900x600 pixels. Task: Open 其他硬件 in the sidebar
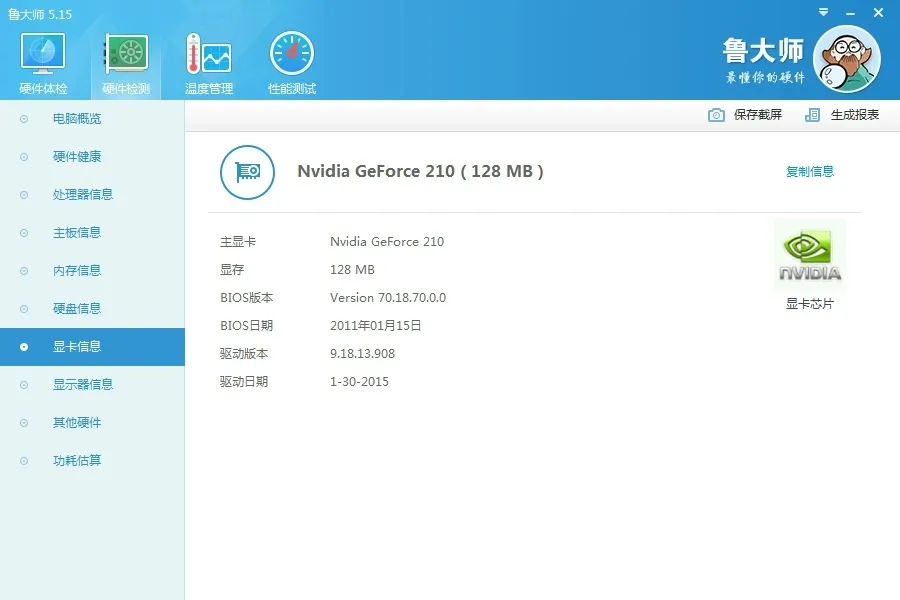92,423
